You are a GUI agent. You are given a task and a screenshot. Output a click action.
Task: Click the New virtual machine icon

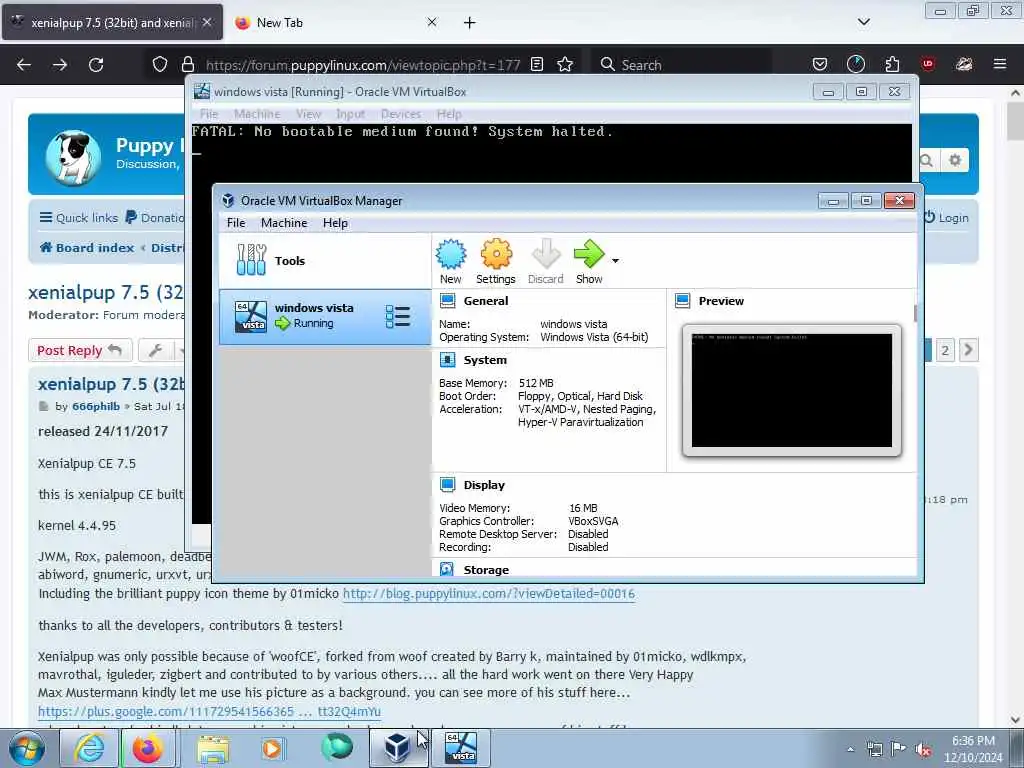point(451,254)
